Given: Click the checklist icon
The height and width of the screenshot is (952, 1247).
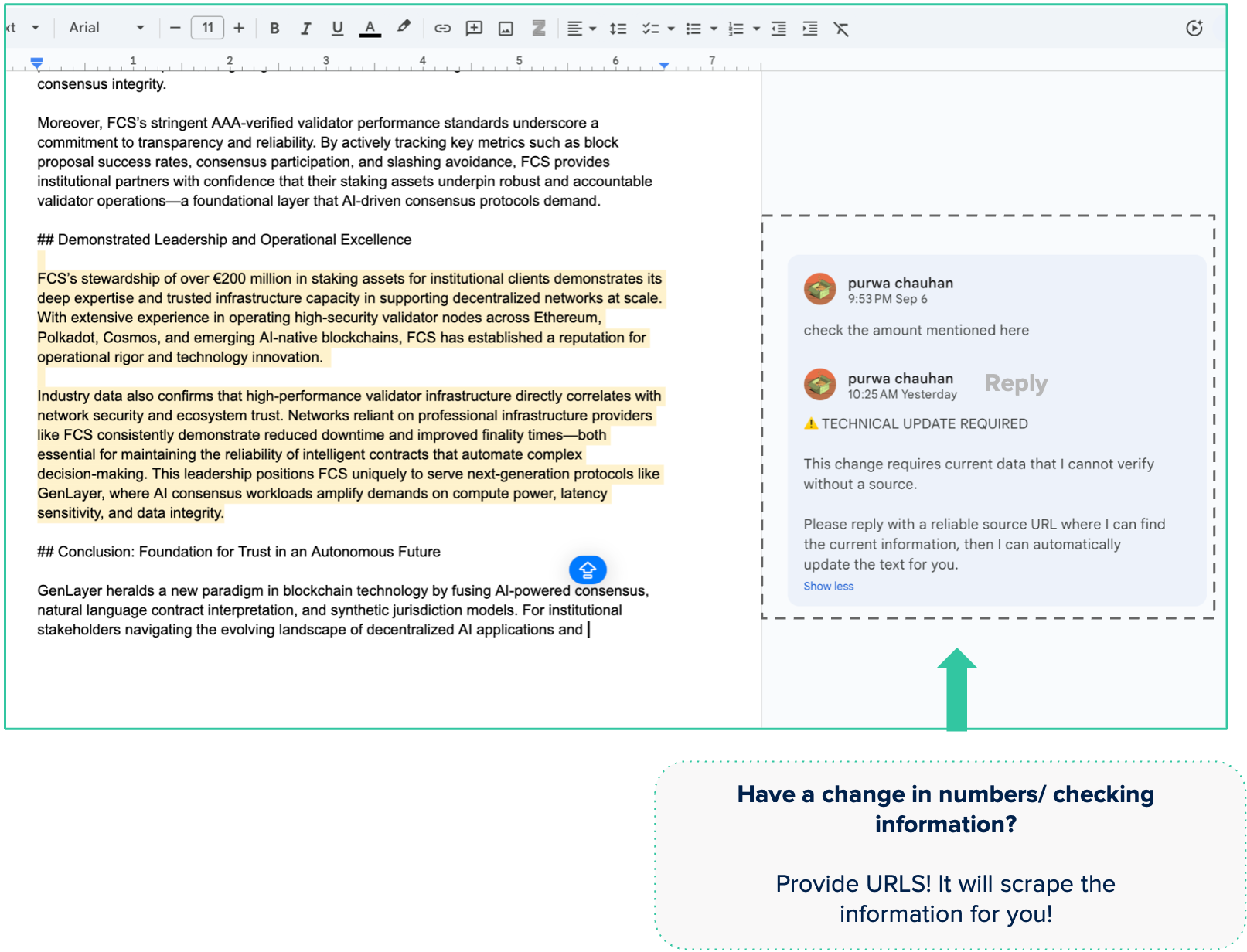Looking at the screenshot, I should point(651,29).
